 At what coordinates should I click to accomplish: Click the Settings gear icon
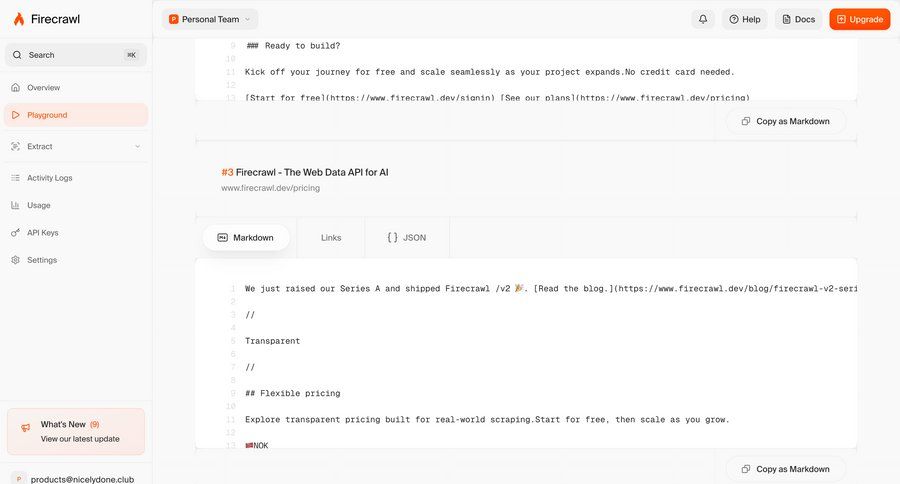[x=15, y=260]
